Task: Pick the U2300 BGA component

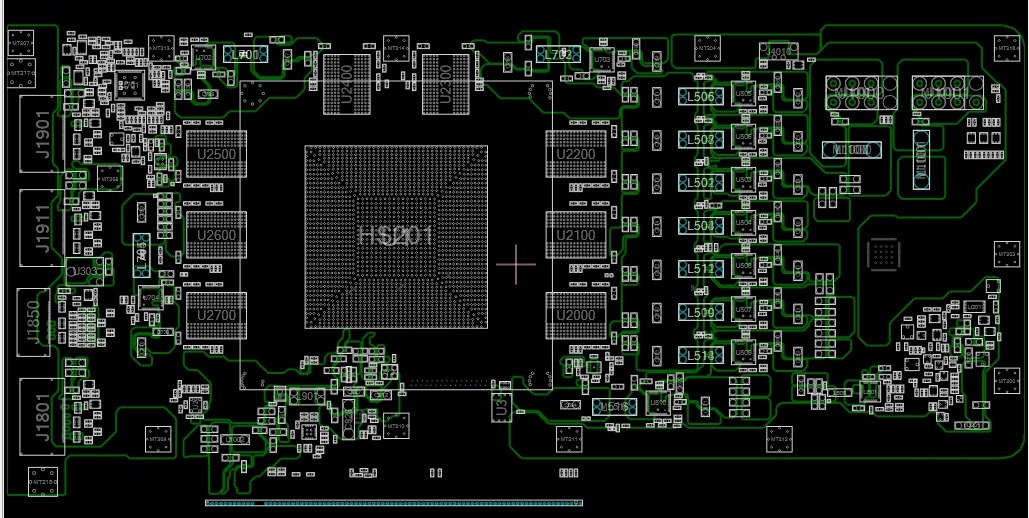Action: click(446, 84)
